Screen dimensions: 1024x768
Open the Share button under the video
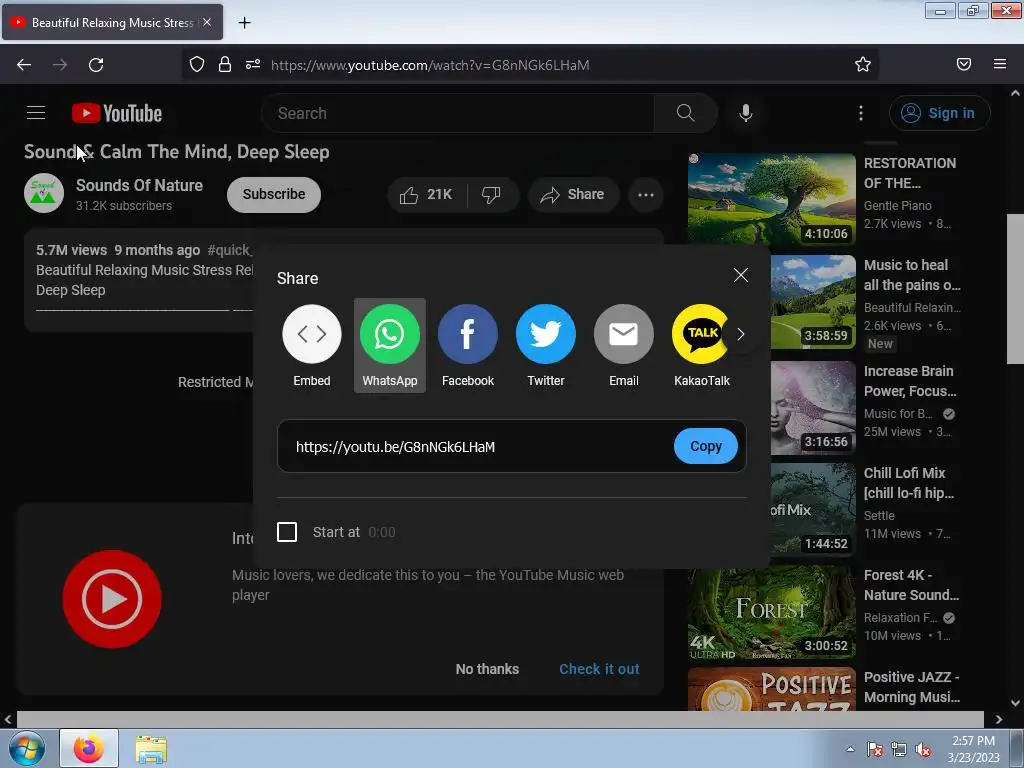point(573,195)
